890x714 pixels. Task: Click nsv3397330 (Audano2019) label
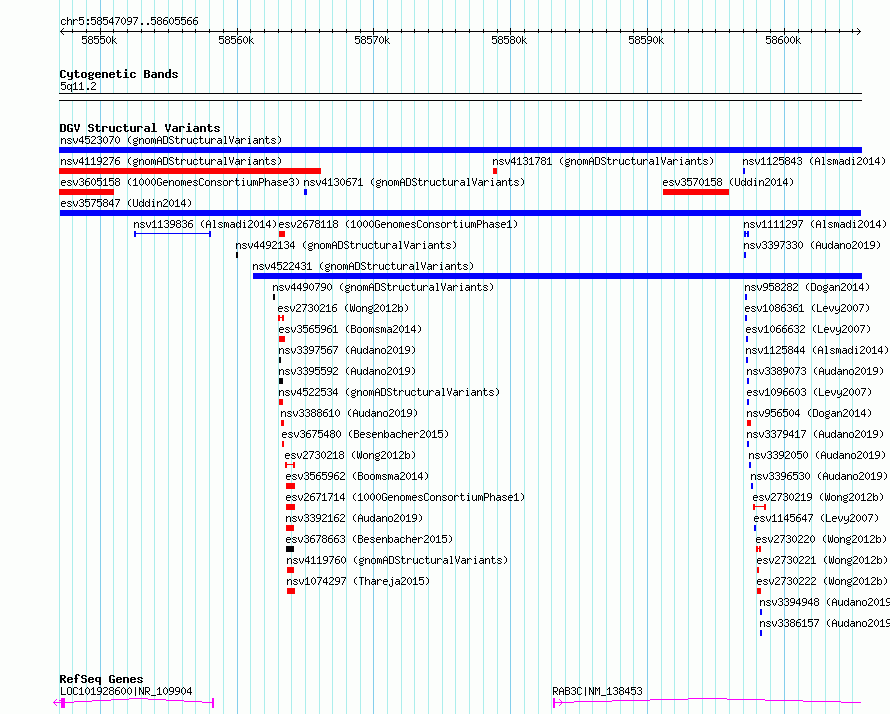[x=812, y=245]
